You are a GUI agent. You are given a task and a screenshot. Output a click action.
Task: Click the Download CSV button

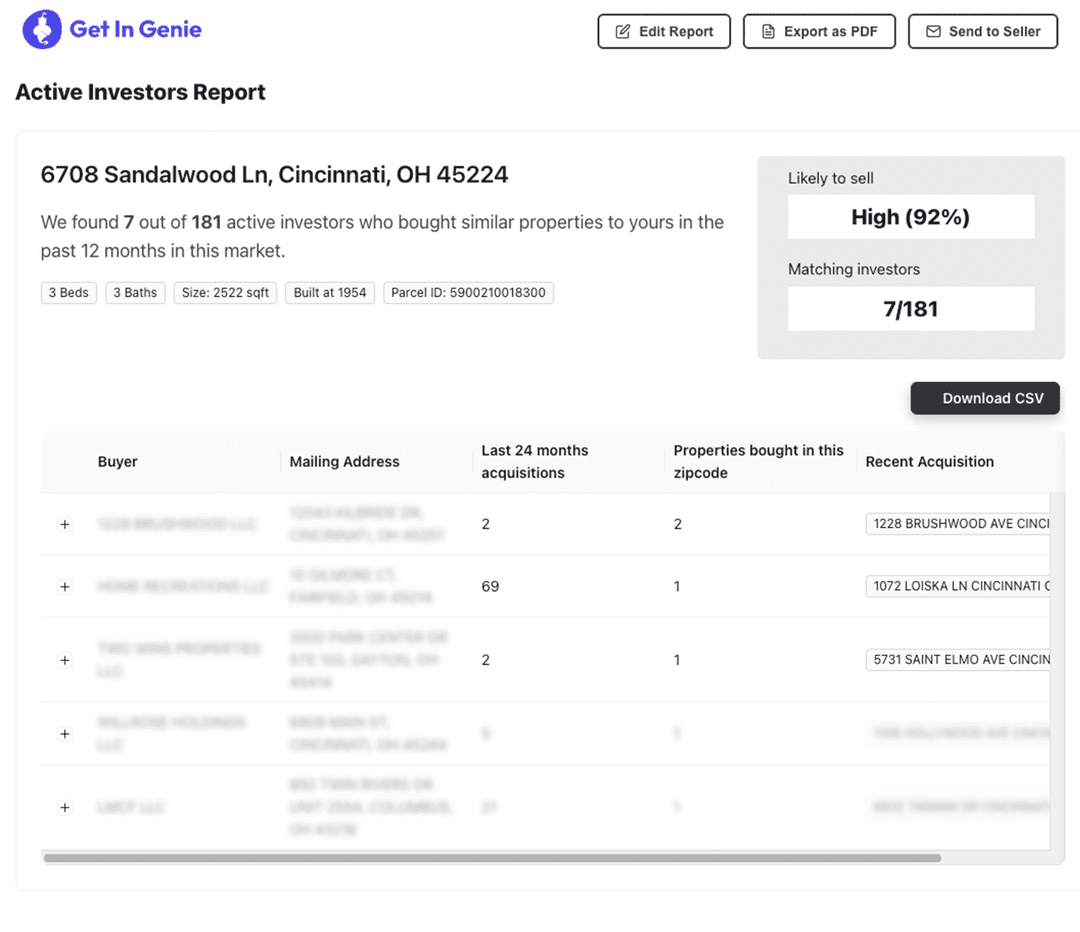tap(984, 398)
